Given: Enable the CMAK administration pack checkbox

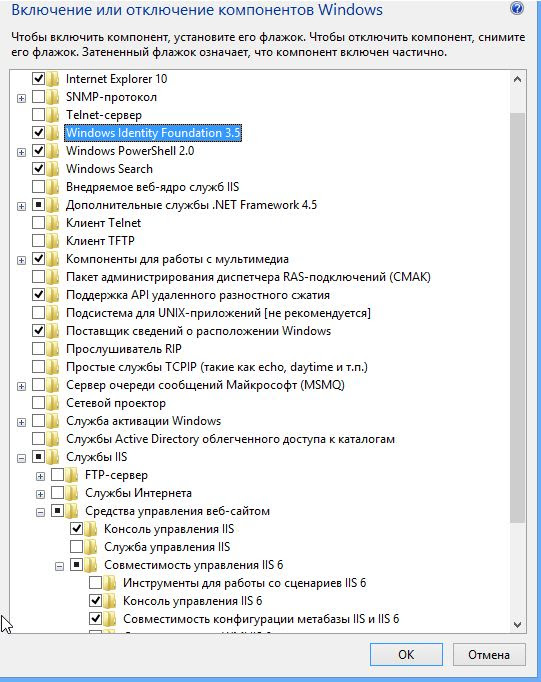Looking at the screenshot, I should [38, 277].
